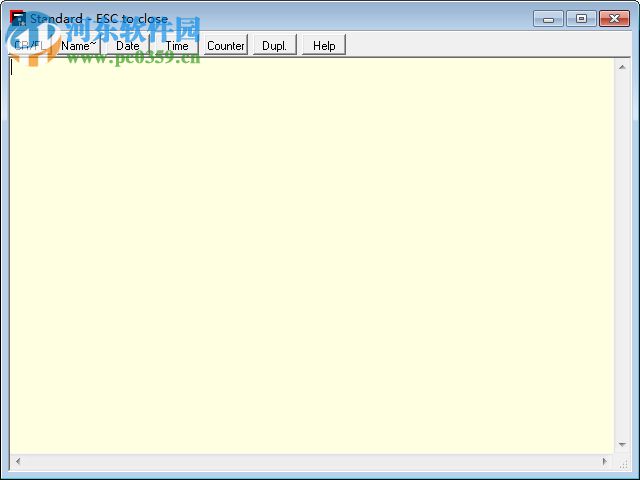Close the Standard window

614,19
